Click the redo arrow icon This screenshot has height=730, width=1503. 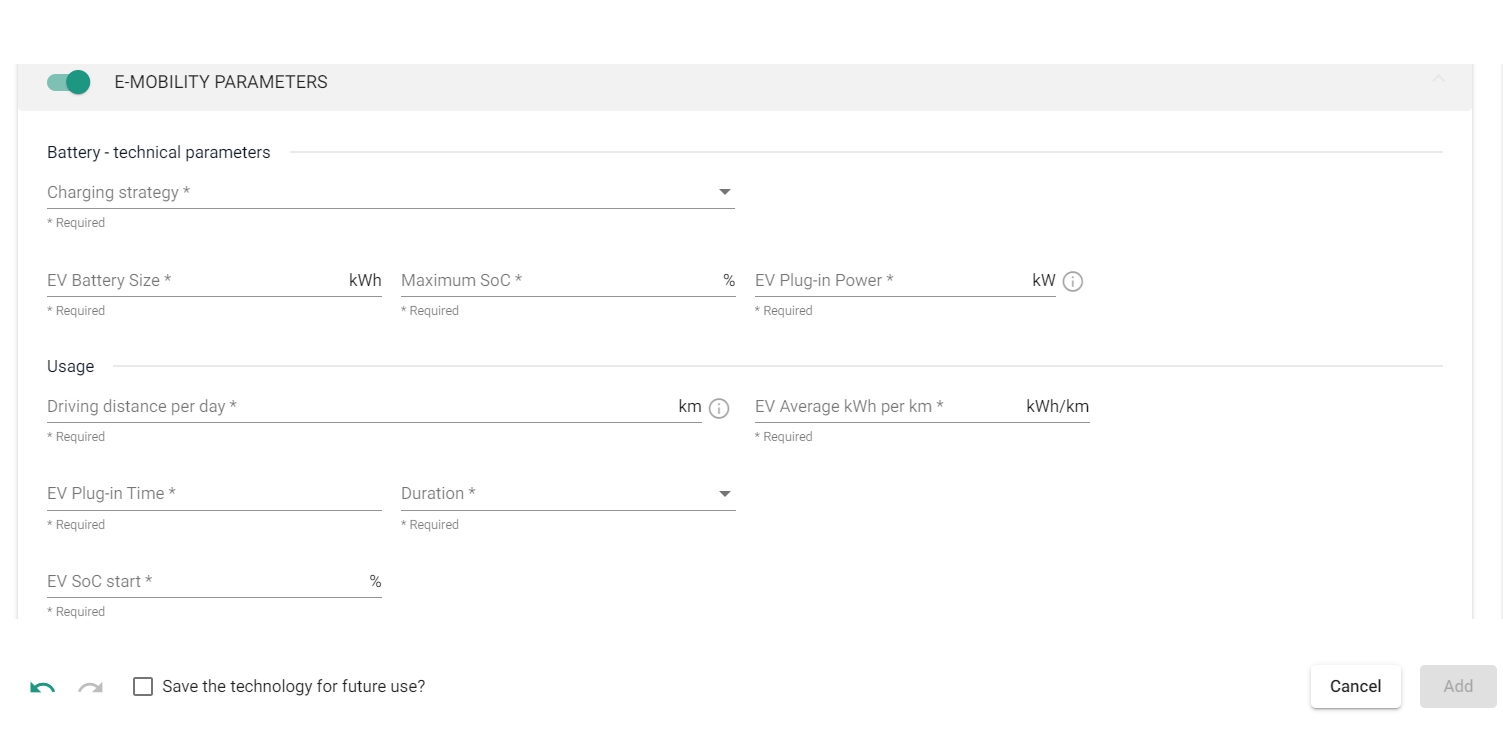91,687
